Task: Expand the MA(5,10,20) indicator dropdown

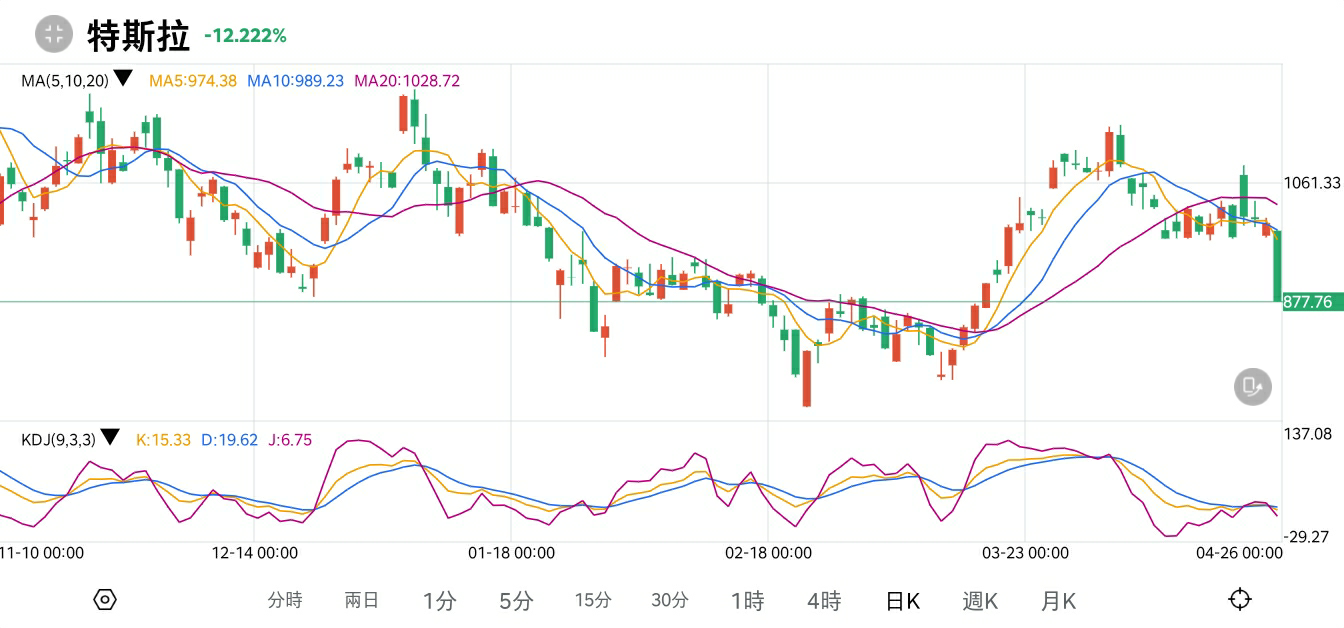Action: [x=123, y=79]
